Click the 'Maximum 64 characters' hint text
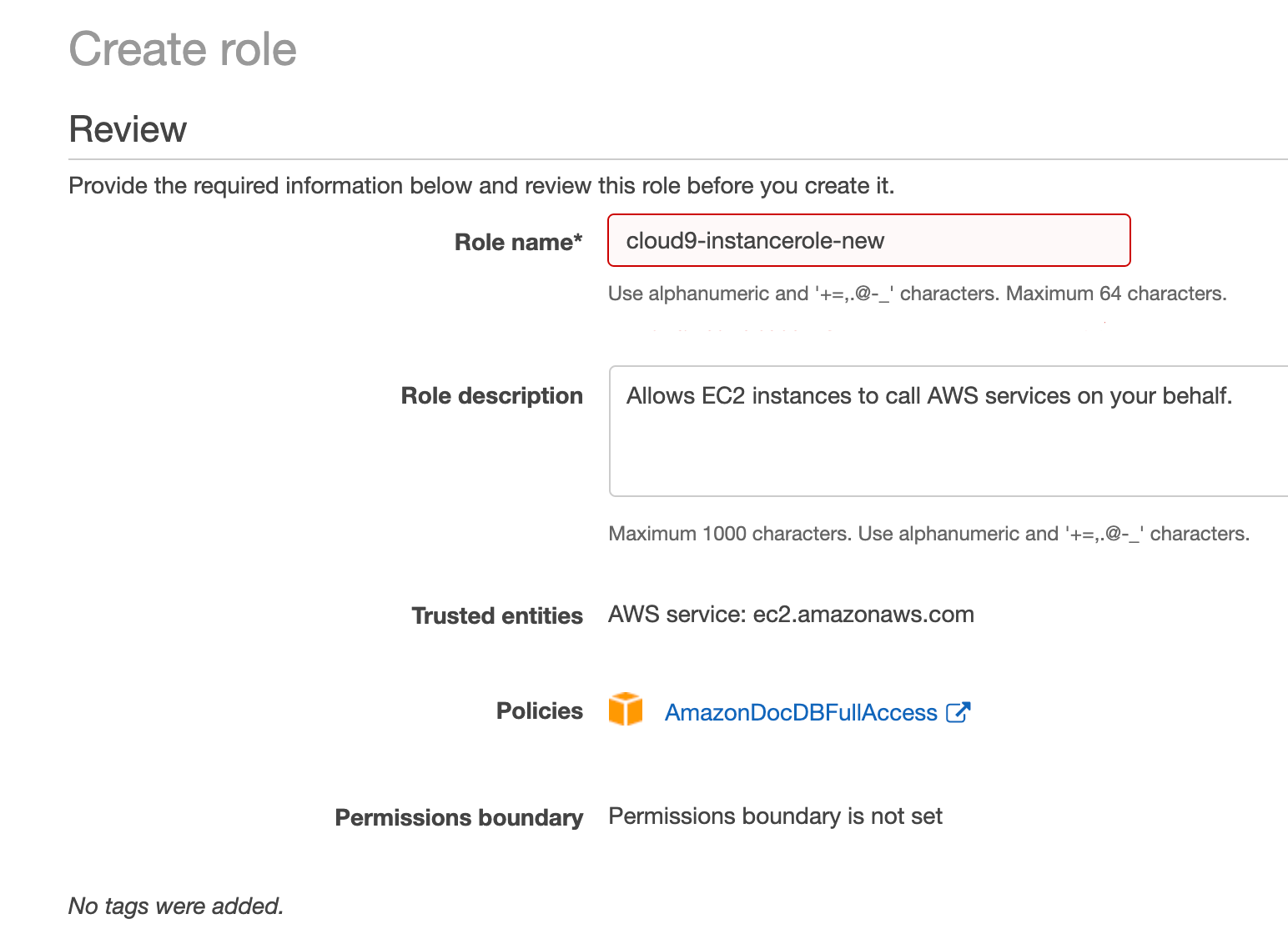The image size is (1288, 934). click(x=1116, y=294)
